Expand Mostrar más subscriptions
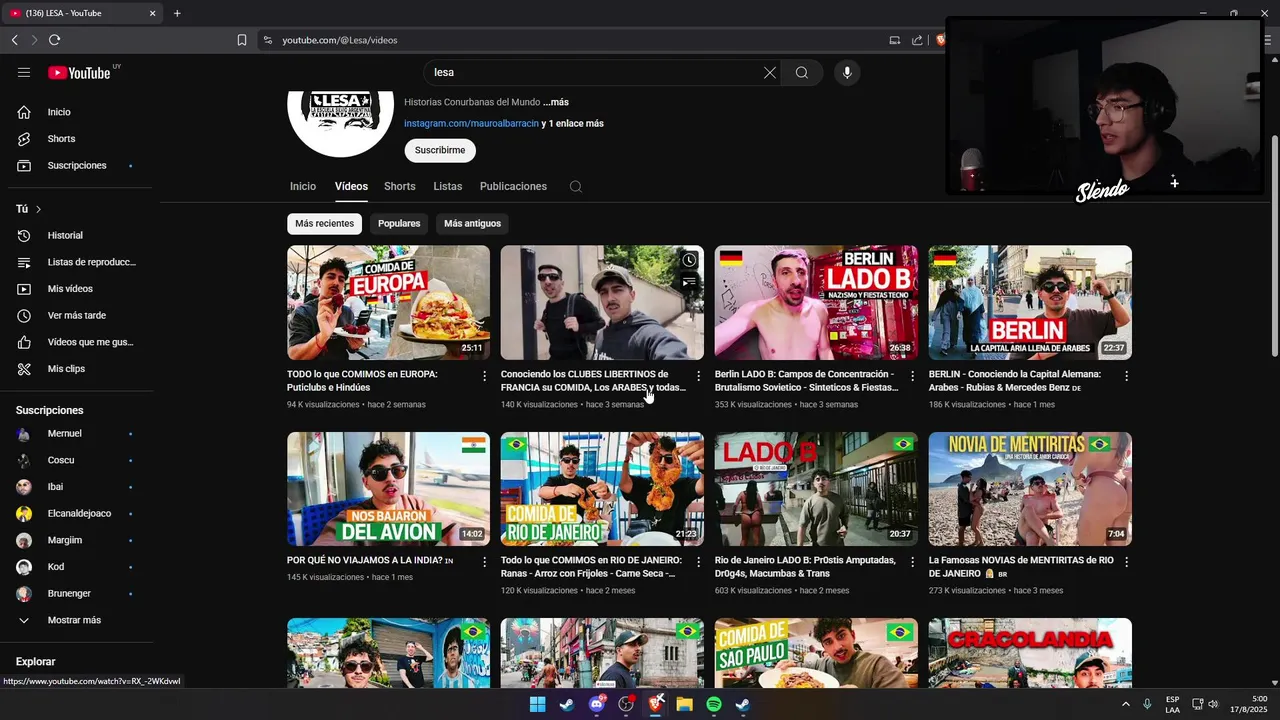Viewport: 1280px width, 720px height. (76, 620)
